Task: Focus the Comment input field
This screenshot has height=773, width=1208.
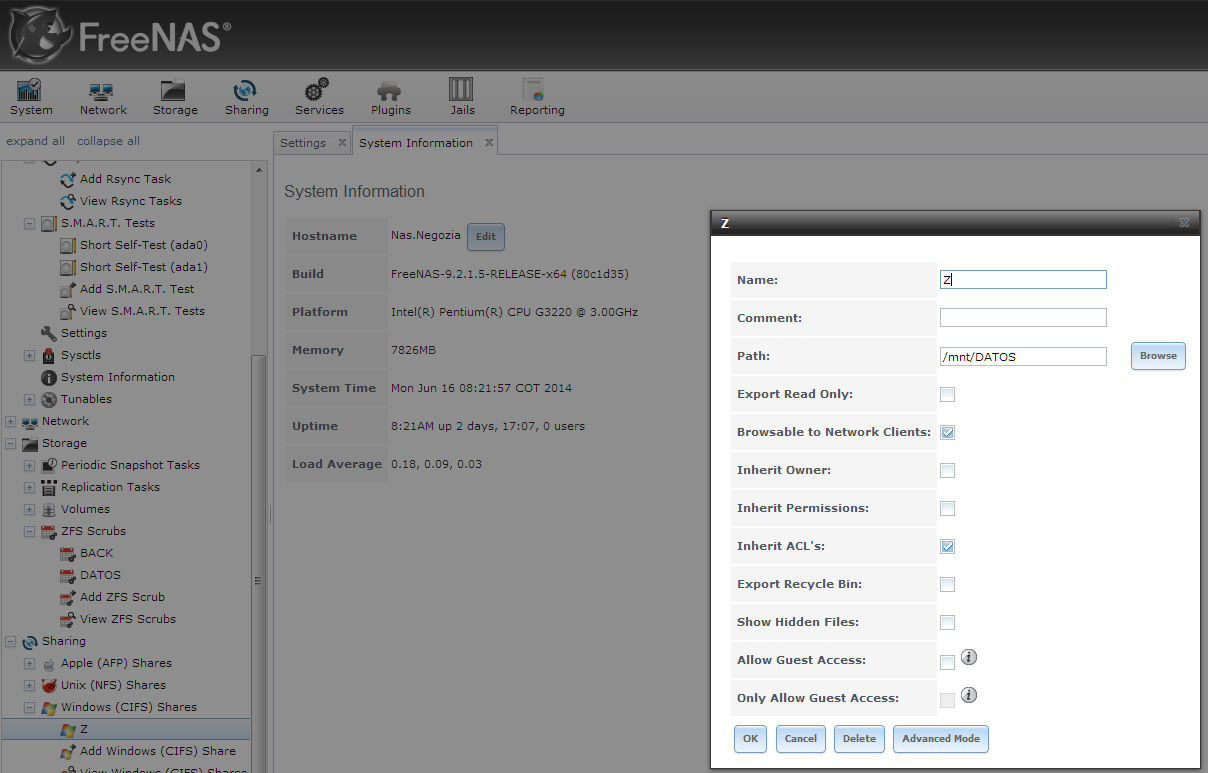Action: [1023, 318]
